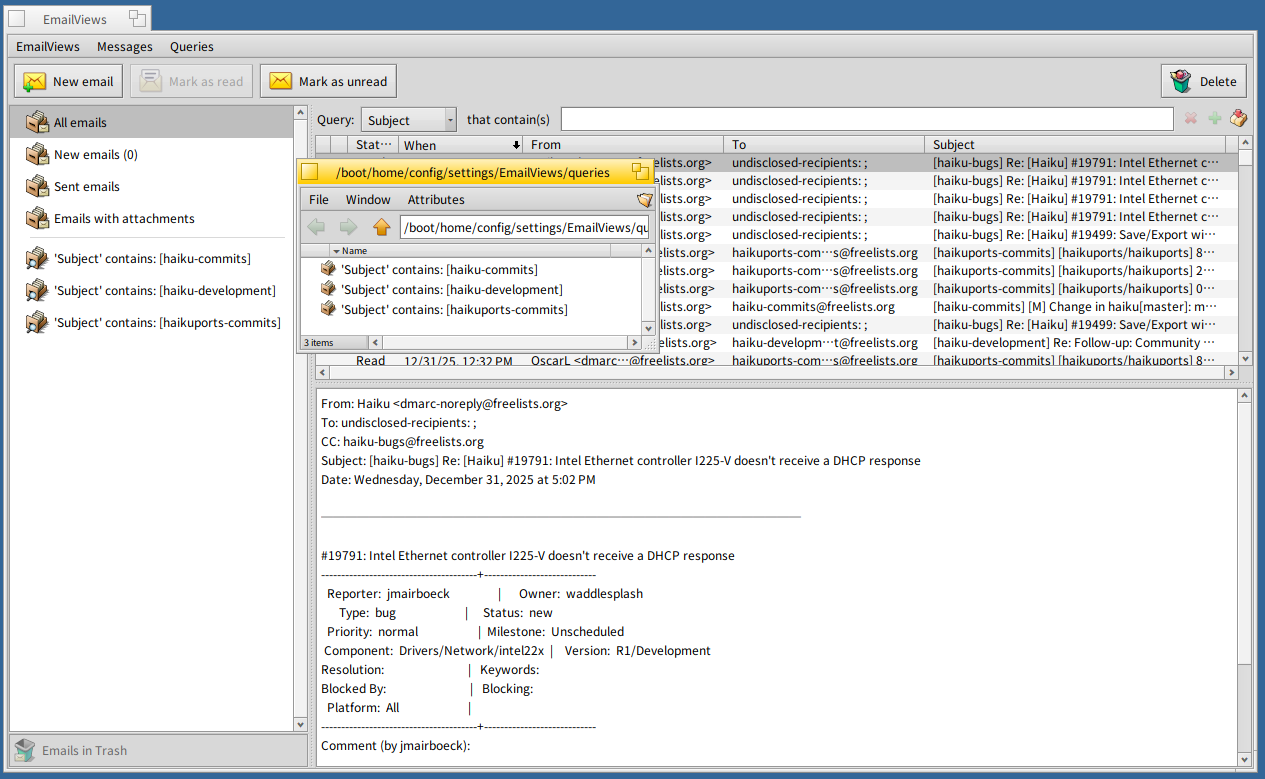The height and width of the screenshot is (779, 1265).
Task: Open the Messages menu
Action: 125,46
